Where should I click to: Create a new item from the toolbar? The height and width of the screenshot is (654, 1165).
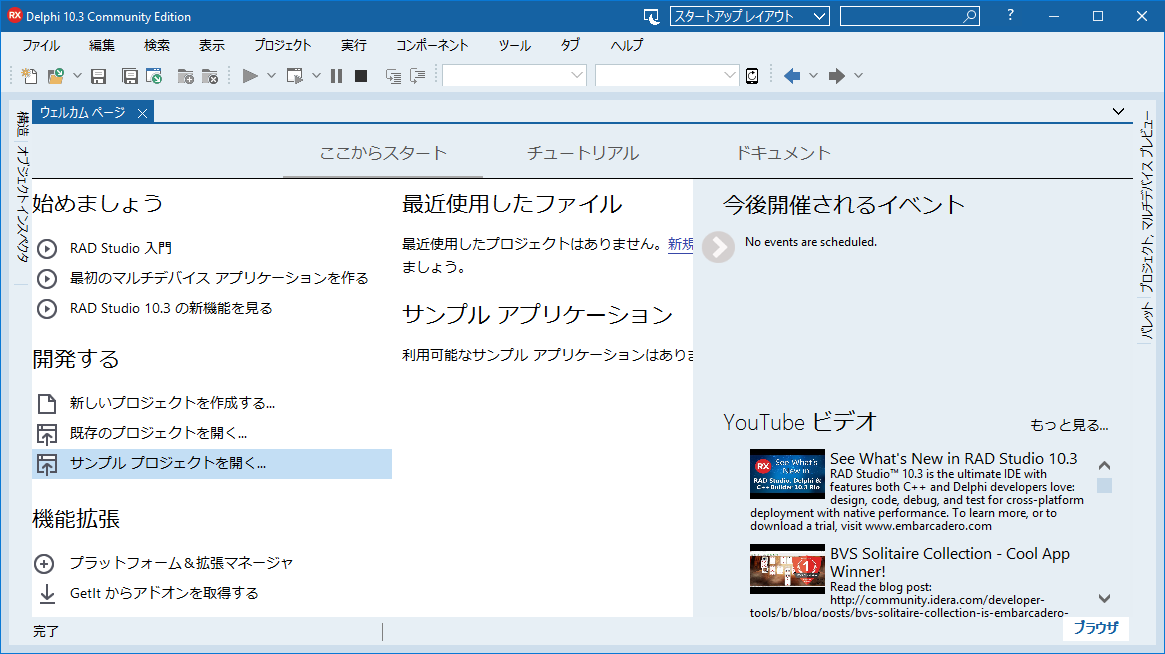pyautogui.click(x=29, y=75)
